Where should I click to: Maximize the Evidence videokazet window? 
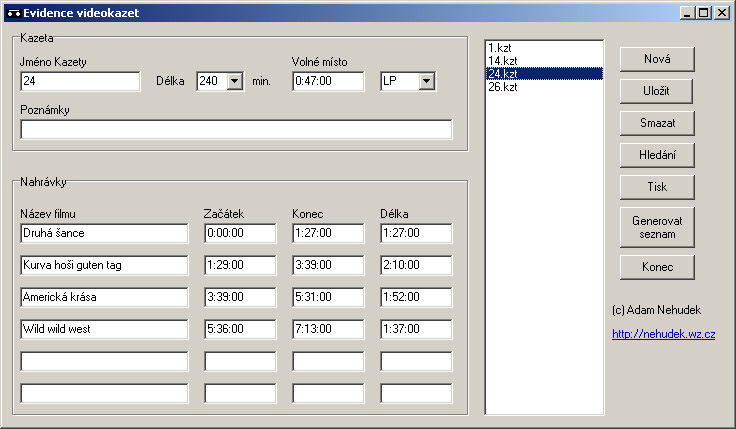click(x=704, y=13)
